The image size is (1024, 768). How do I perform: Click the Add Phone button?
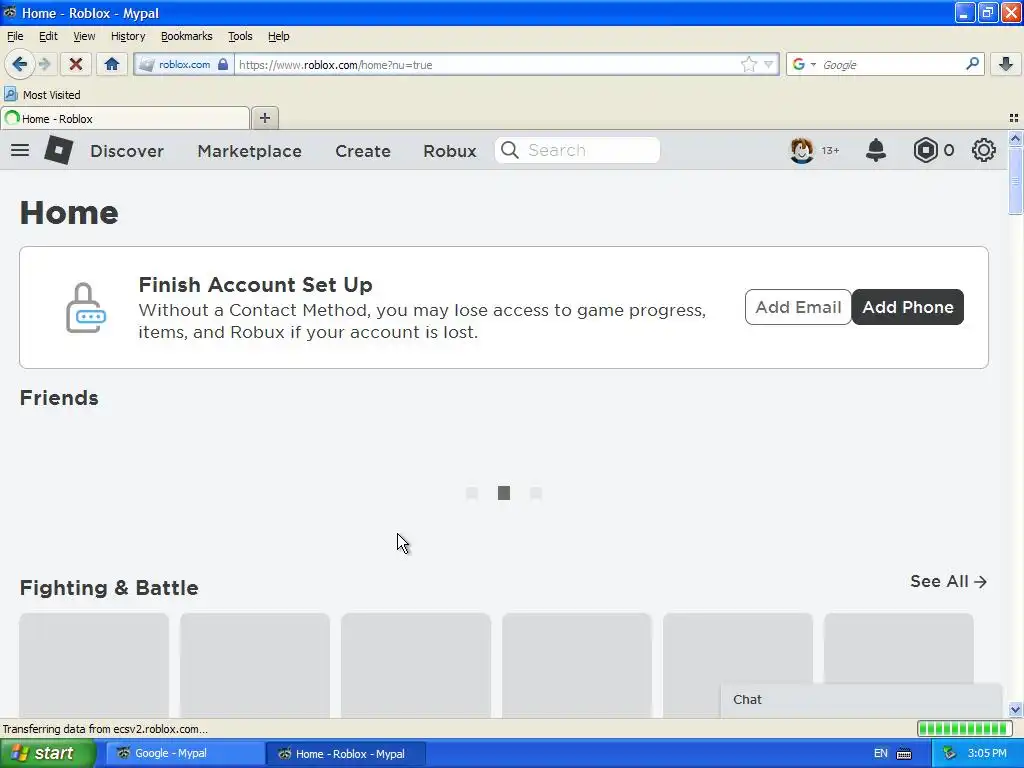pos(908,307)
